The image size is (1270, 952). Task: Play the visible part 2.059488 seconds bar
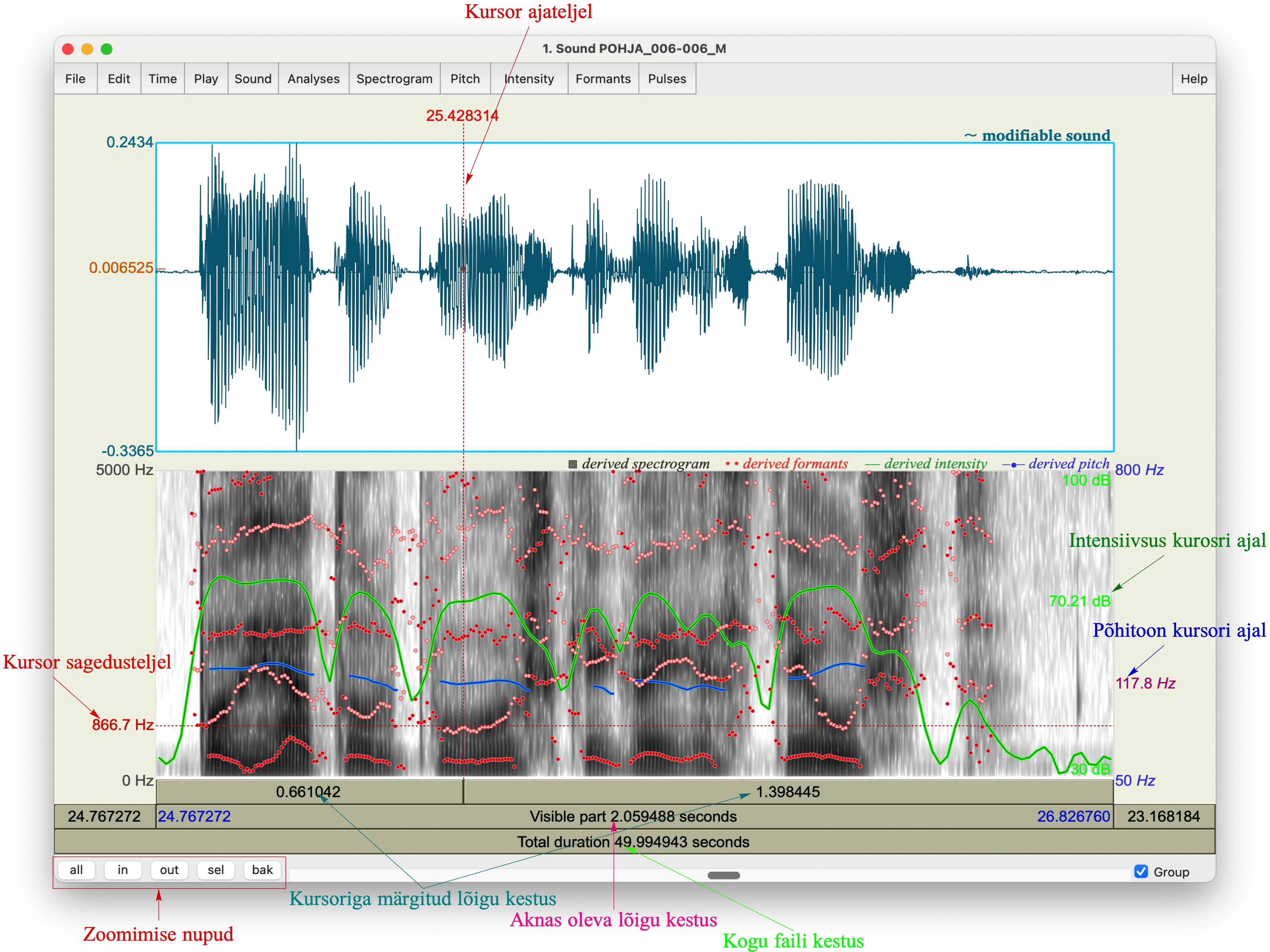(634, 817)
